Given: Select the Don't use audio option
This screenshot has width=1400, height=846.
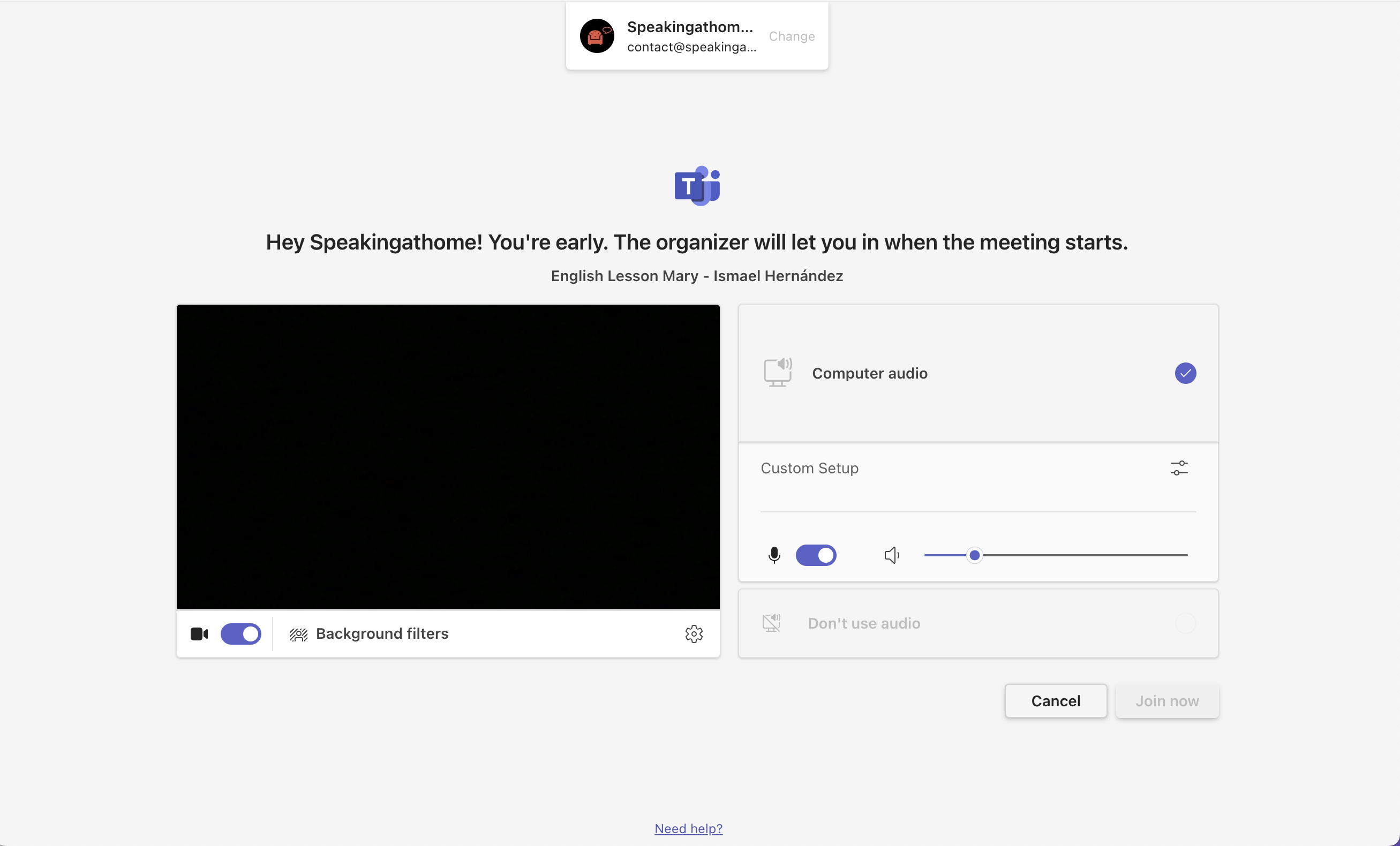Looking at the screenshot, I should (979, 623).
